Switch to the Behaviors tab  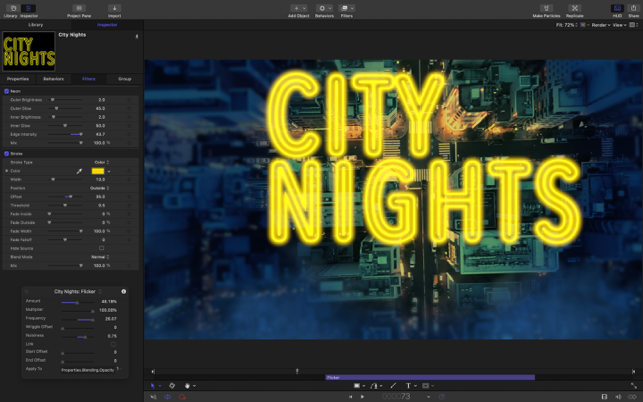53,78
